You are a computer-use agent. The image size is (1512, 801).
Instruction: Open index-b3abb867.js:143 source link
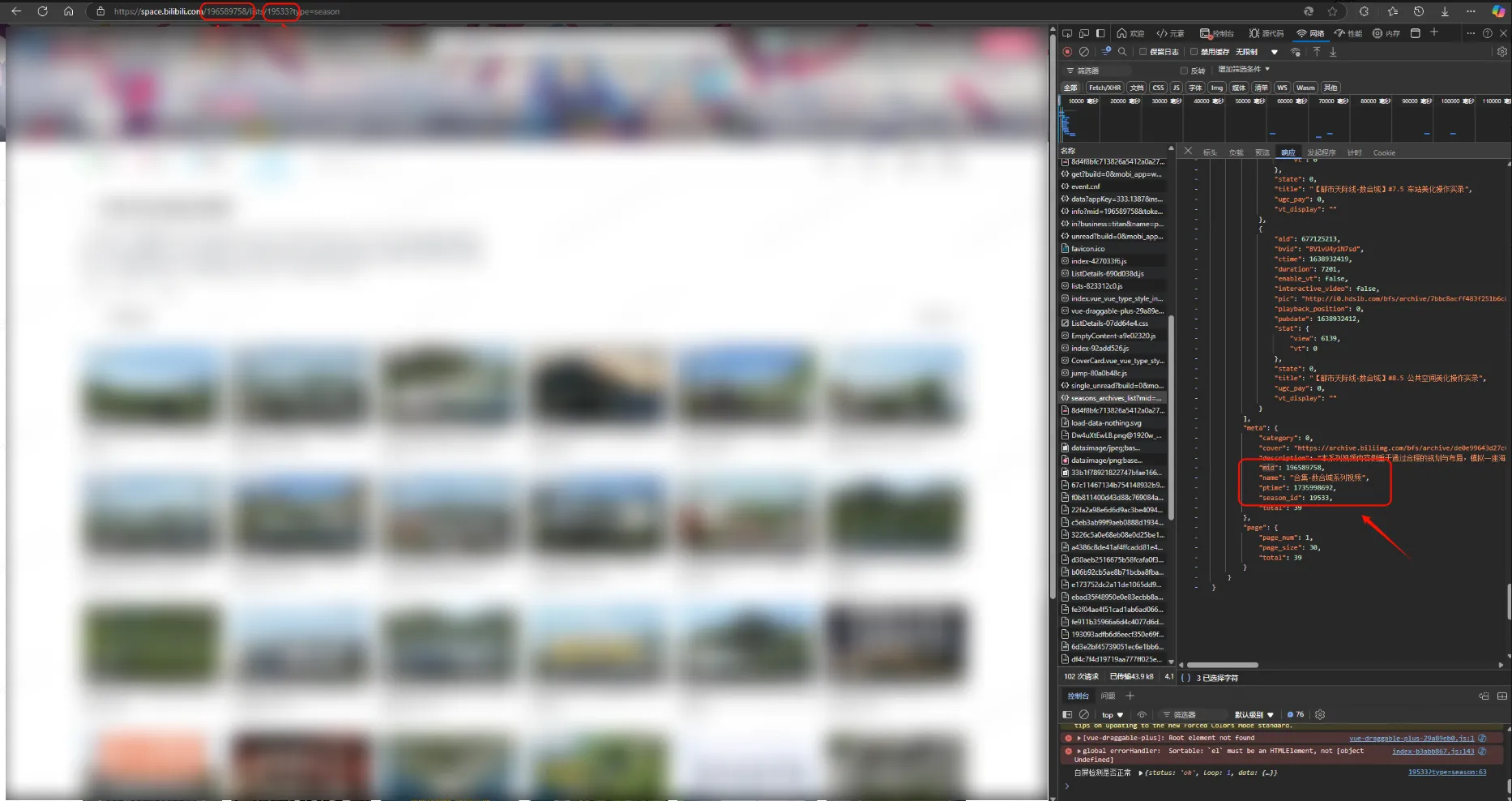pos(1433,751)
